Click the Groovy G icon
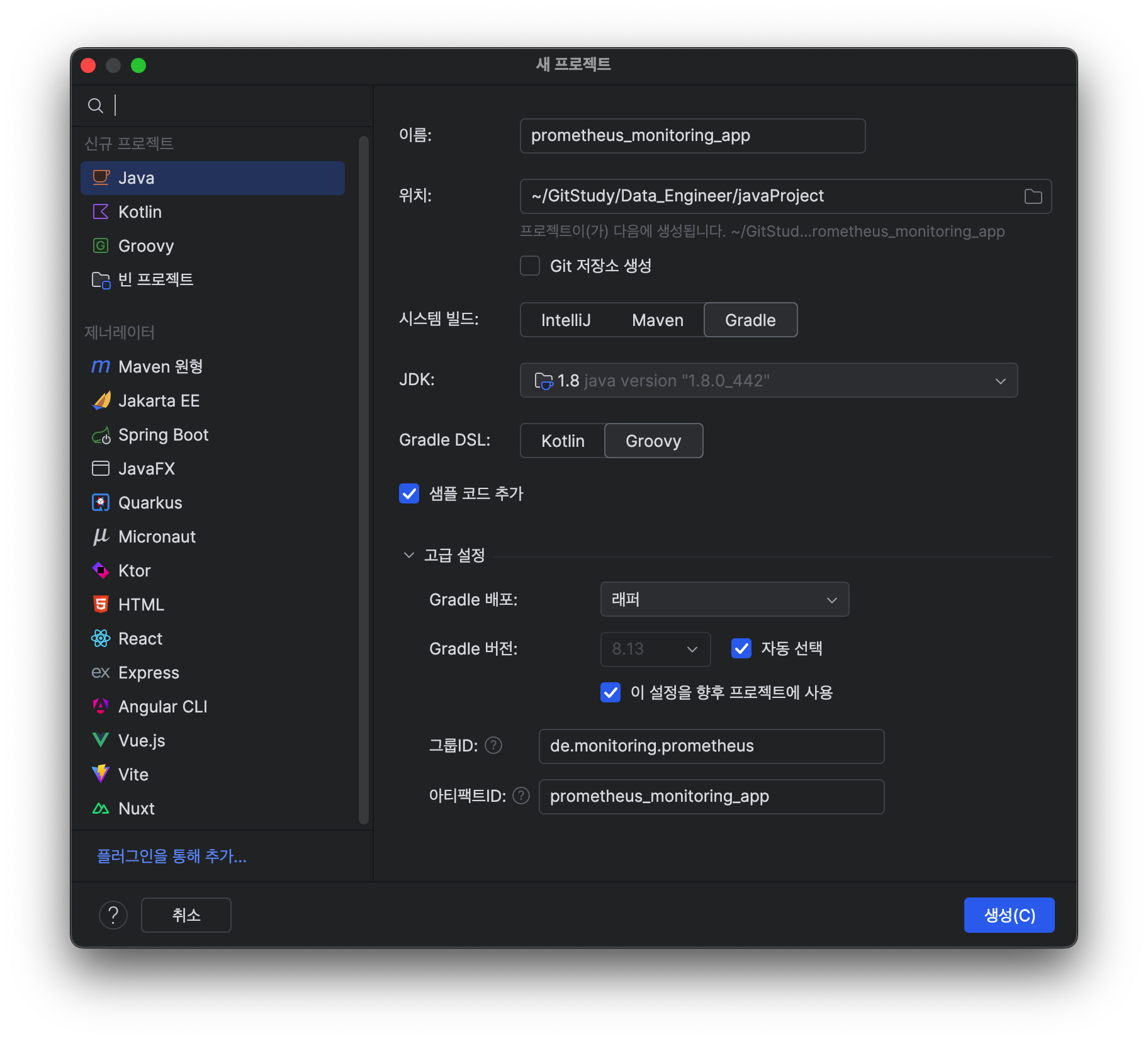The width and height of the screenshot is (1148, 1041). point(101,245)
